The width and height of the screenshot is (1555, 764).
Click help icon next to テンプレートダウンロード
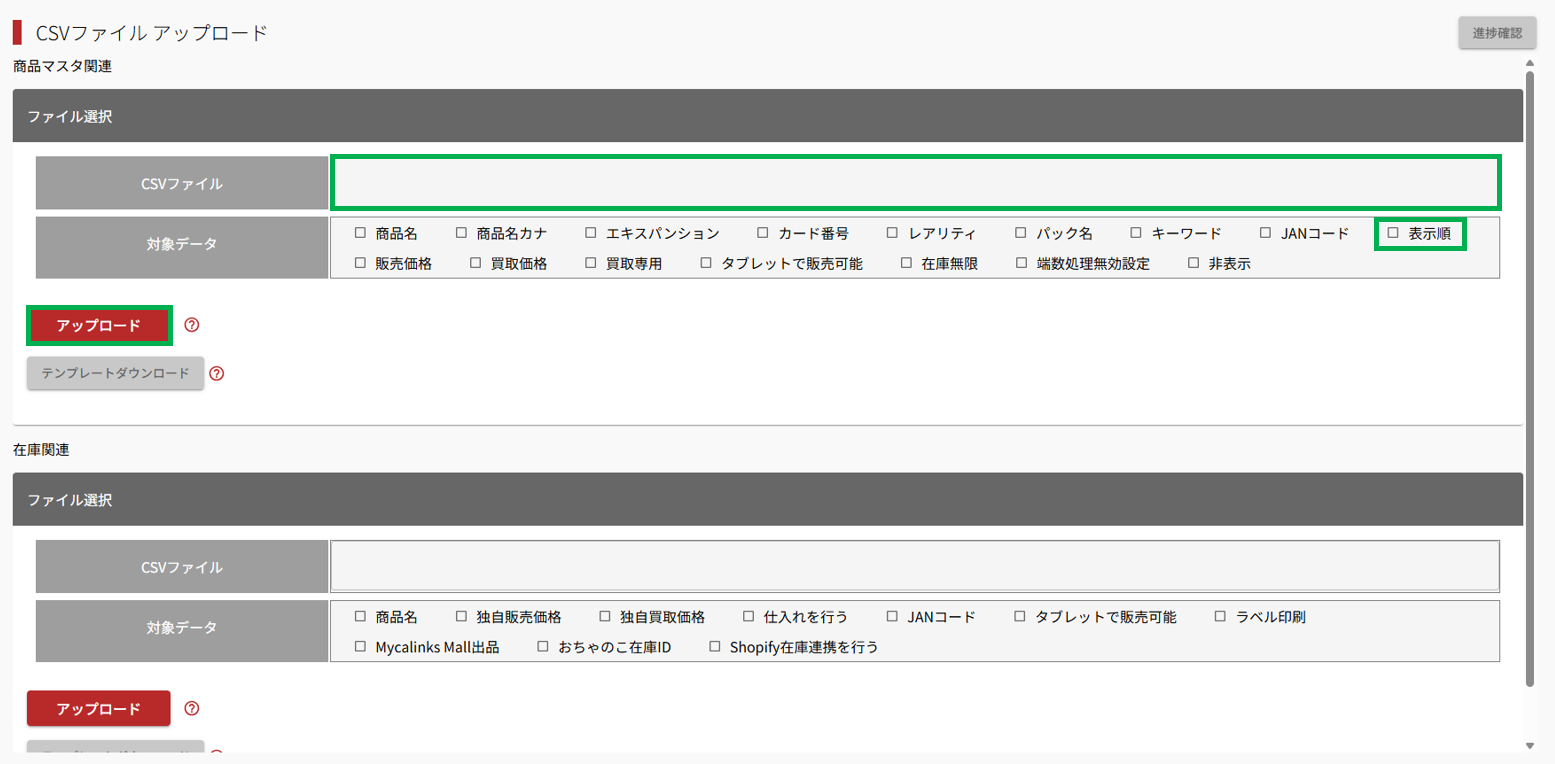(x=217, y=374)
